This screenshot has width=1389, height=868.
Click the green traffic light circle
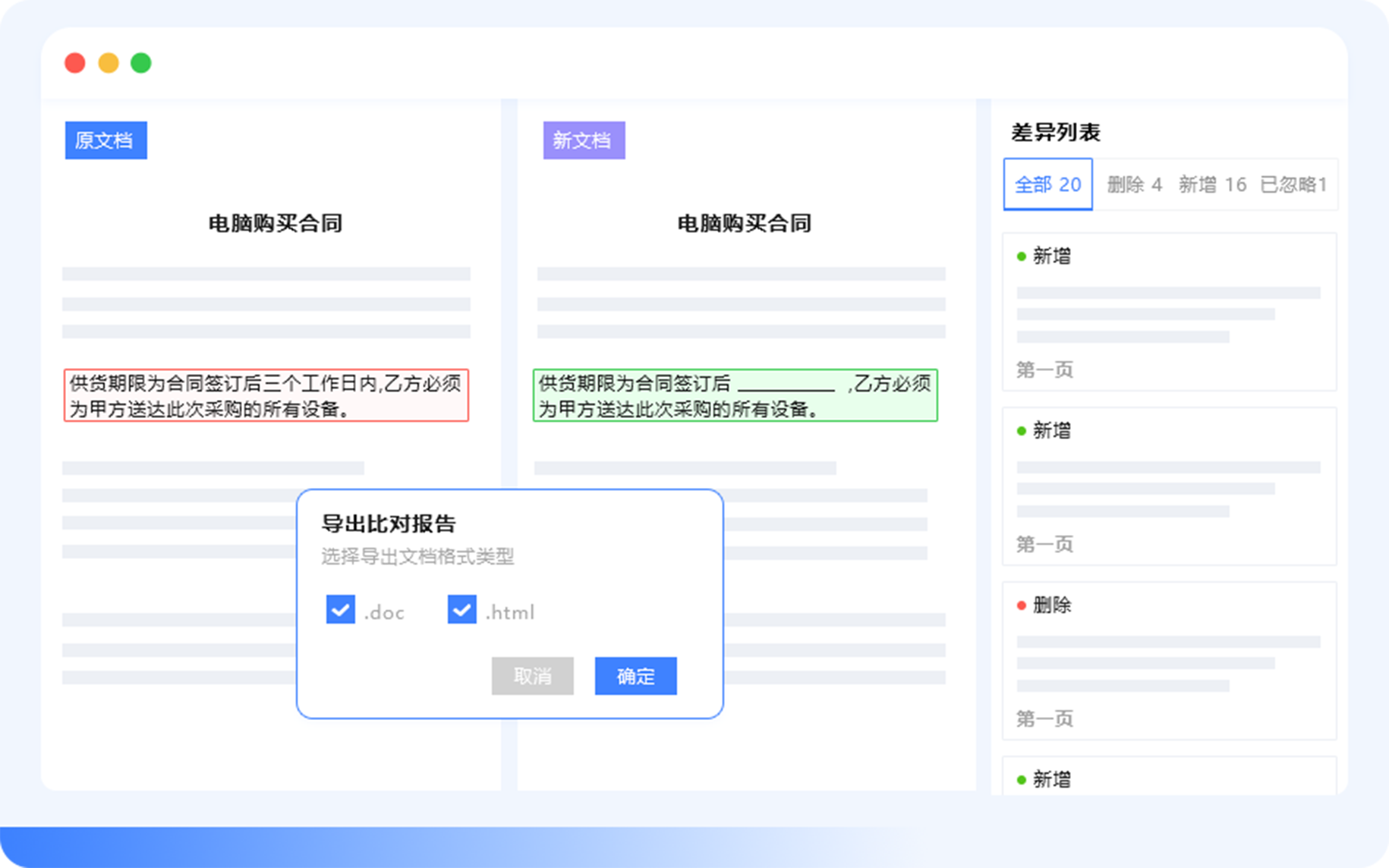pos(141,63)
